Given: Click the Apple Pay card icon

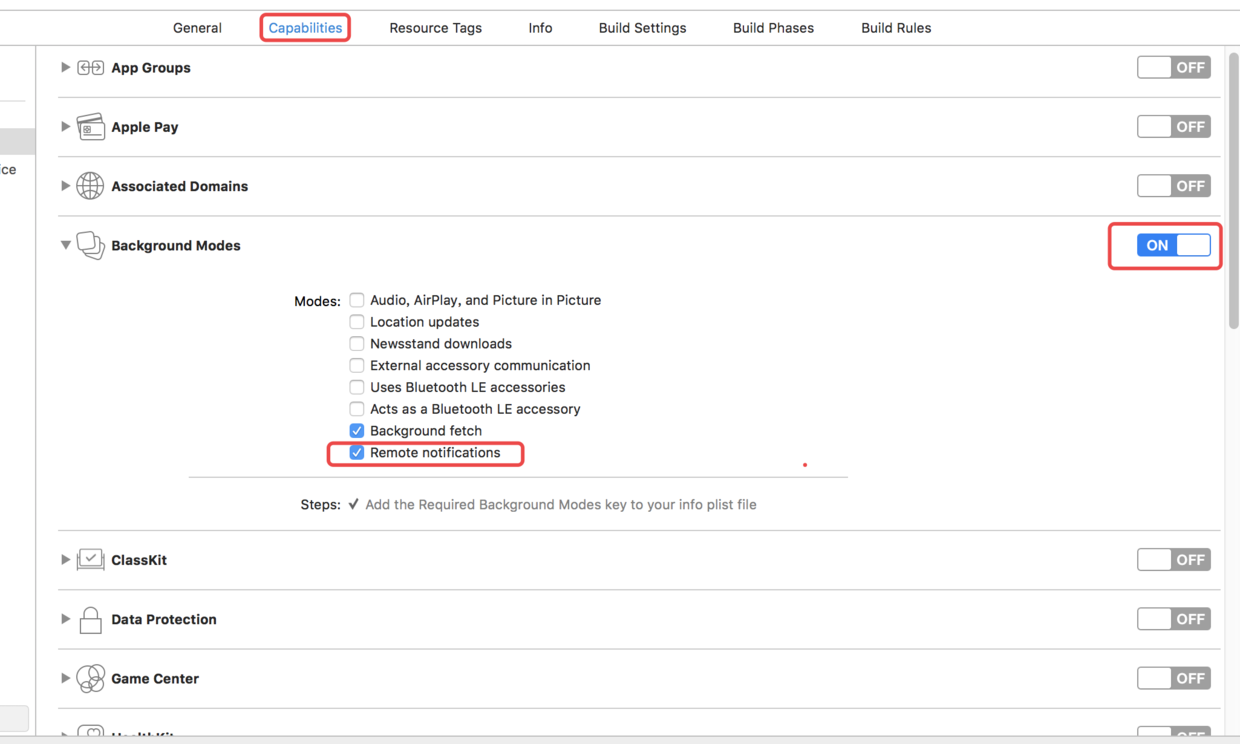Looking at the screenshot, I should click(90, 127).
